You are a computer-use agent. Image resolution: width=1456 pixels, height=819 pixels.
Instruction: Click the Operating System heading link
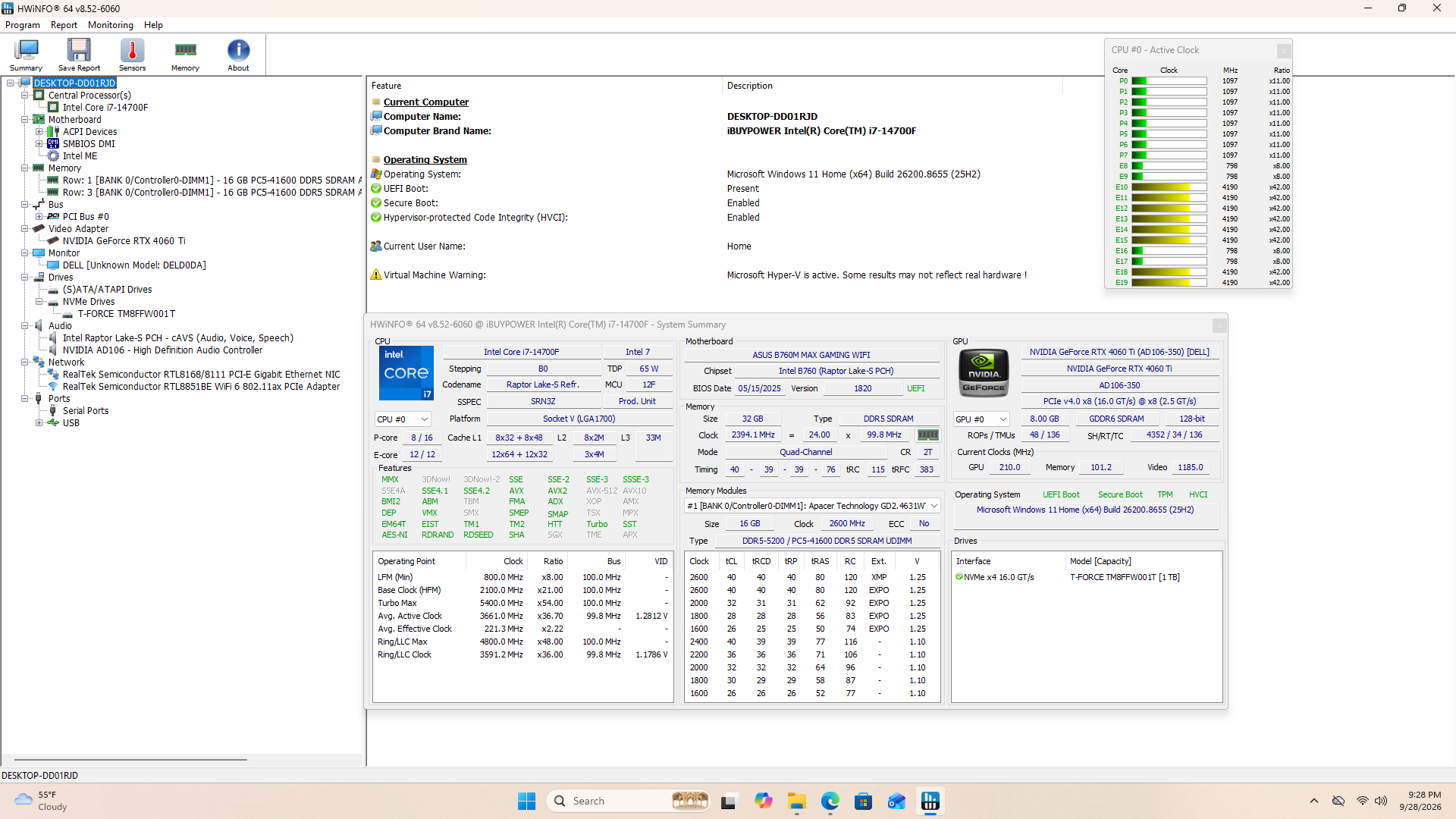[425, 159]
